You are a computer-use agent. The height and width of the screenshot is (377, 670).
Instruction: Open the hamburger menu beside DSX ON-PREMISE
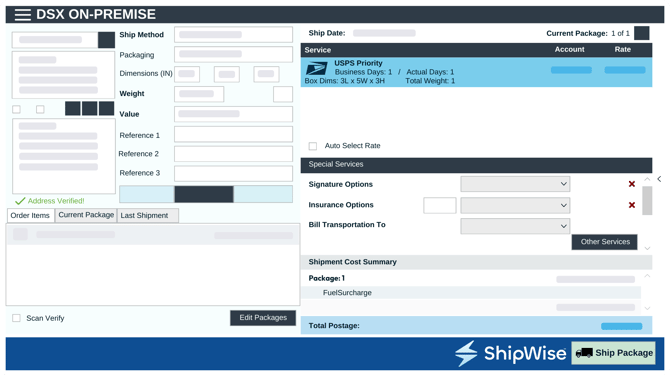[23, 15]
